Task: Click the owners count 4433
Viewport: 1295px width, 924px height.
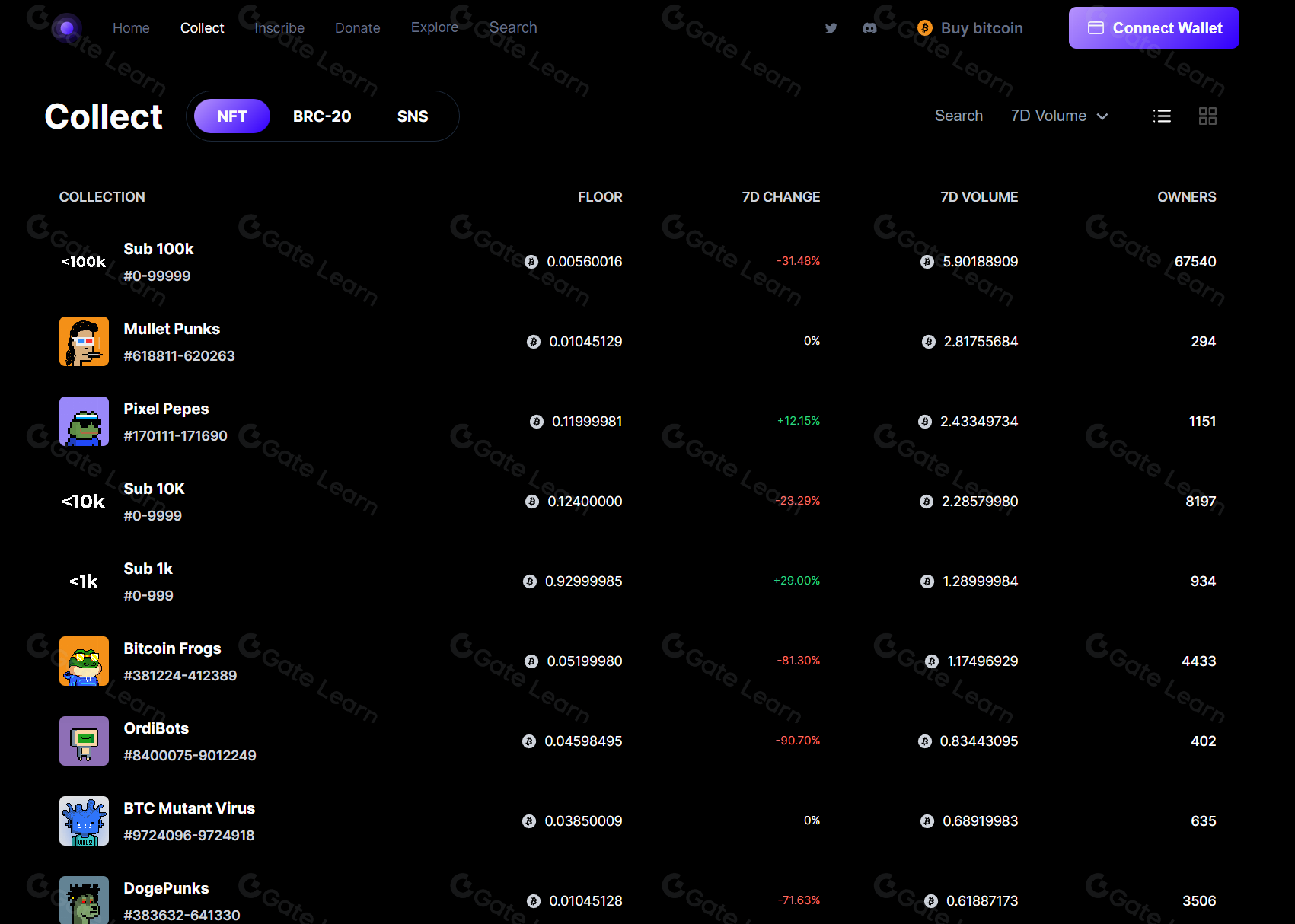Action: point(1199,661)
